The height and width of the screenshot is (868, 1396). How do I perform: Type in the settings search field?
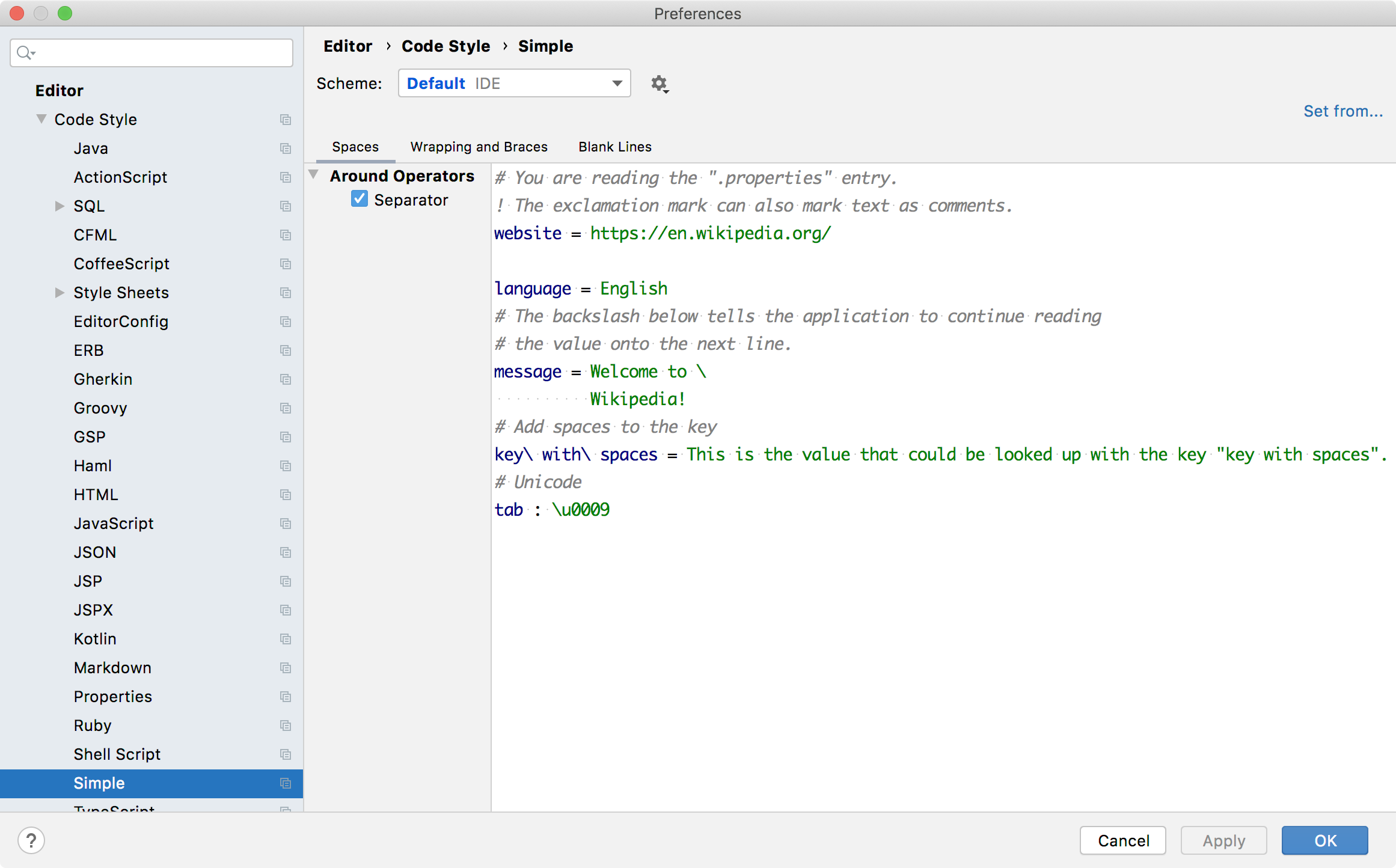coord(150,53)
